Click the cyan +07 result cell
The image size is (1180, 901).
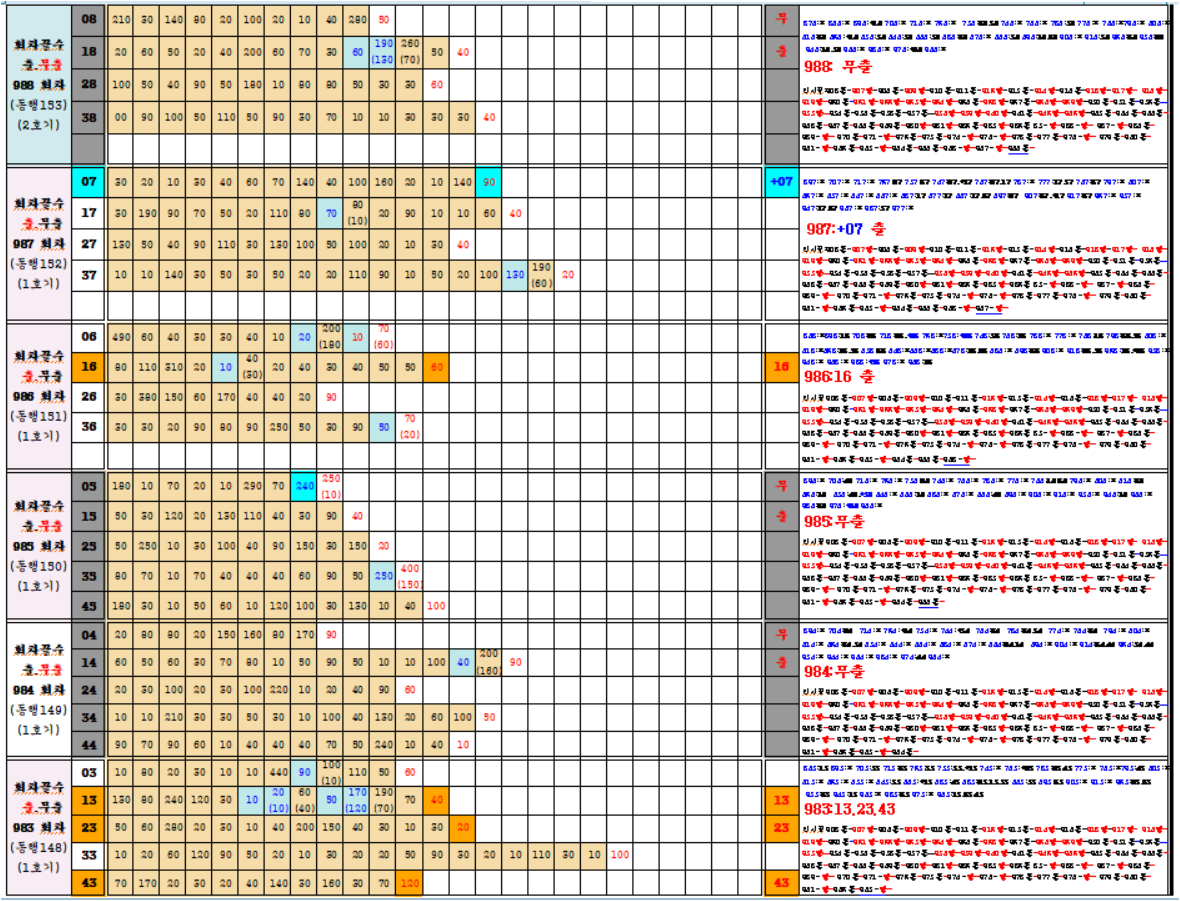(x=780, y=182)
